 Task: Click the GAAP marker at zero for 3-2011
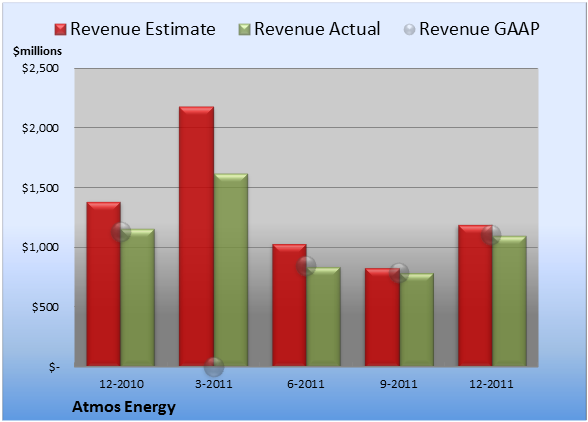[x=214, y=367]
